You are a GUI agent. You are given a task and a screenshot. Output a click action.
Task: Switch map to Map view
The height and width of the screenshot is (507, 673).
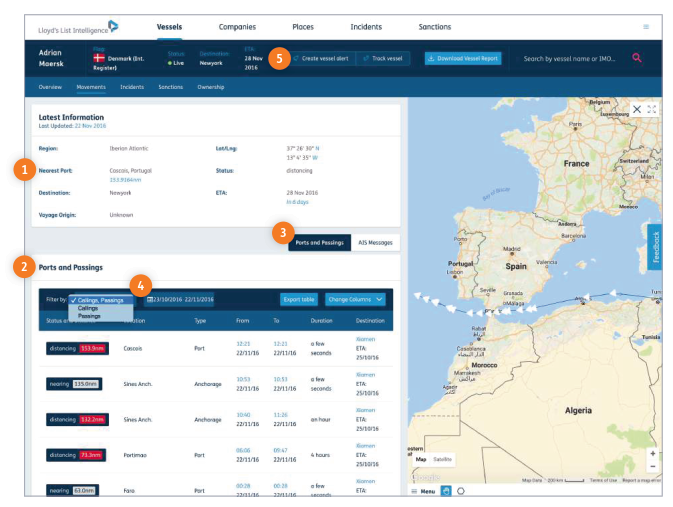click(x=421, y=459)
